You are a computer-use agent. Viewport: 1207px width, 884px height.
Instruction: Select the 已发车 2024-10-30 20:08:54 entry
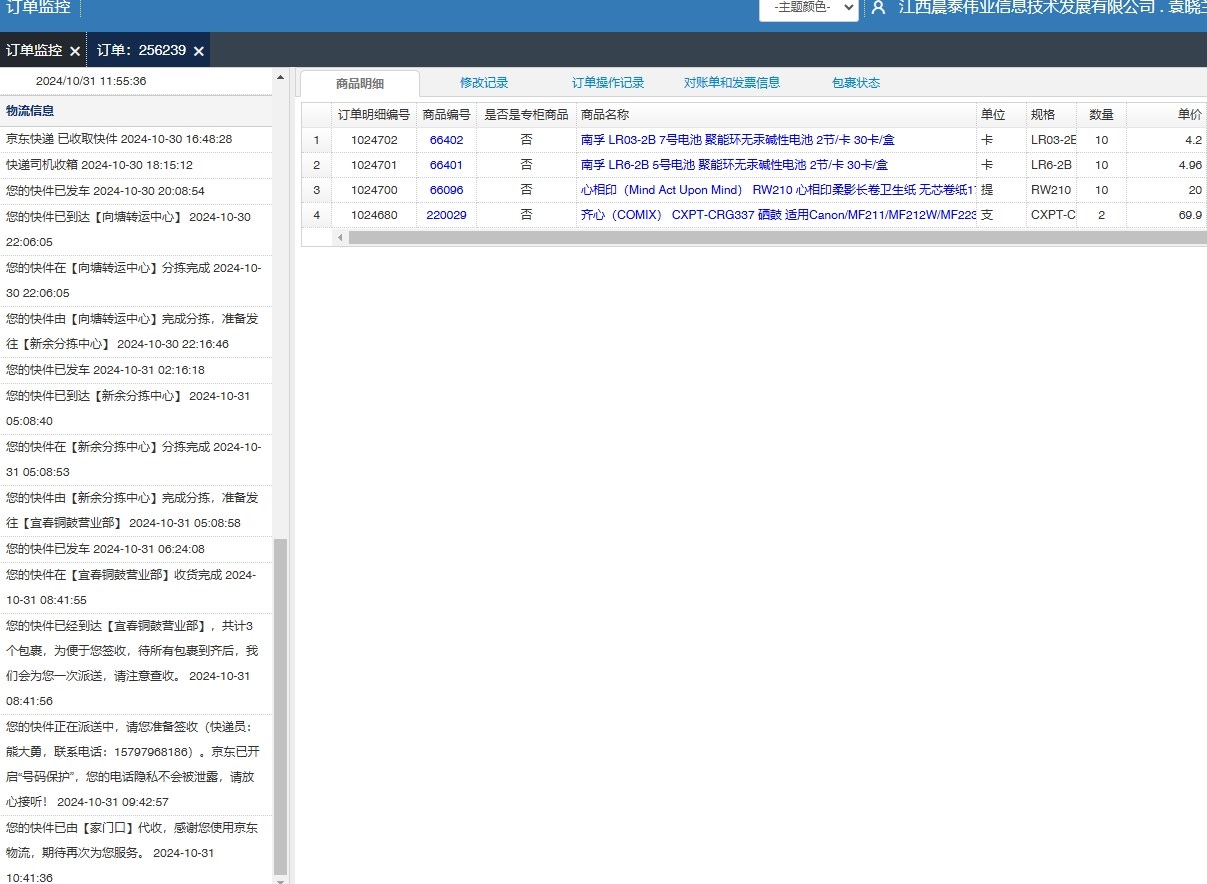click(136, 191)
